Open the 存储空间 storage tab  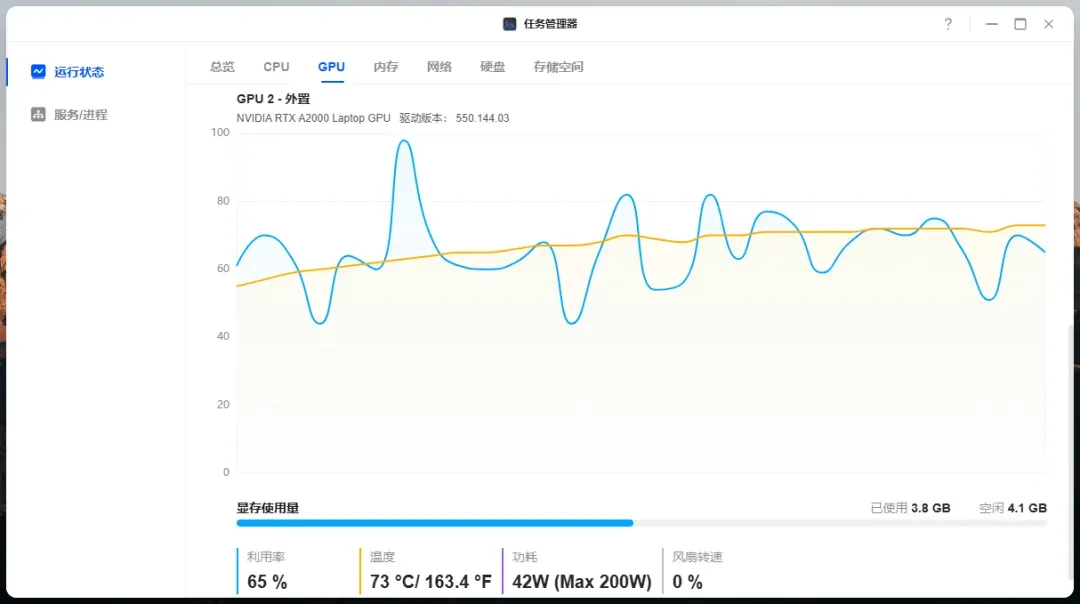[558, 66]
